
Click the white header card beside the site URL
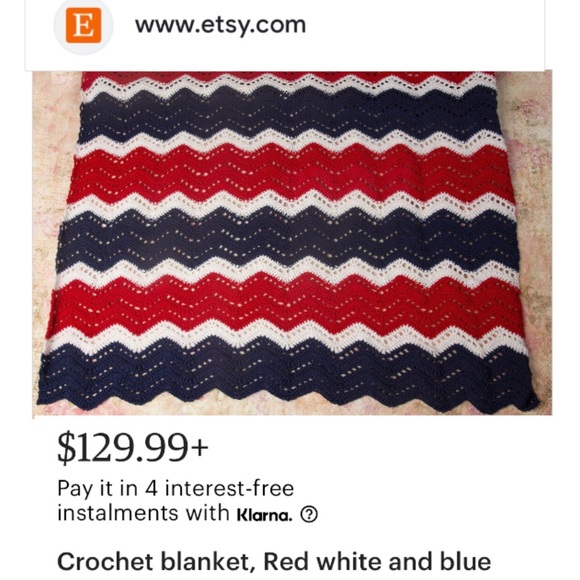coord(425,33)
